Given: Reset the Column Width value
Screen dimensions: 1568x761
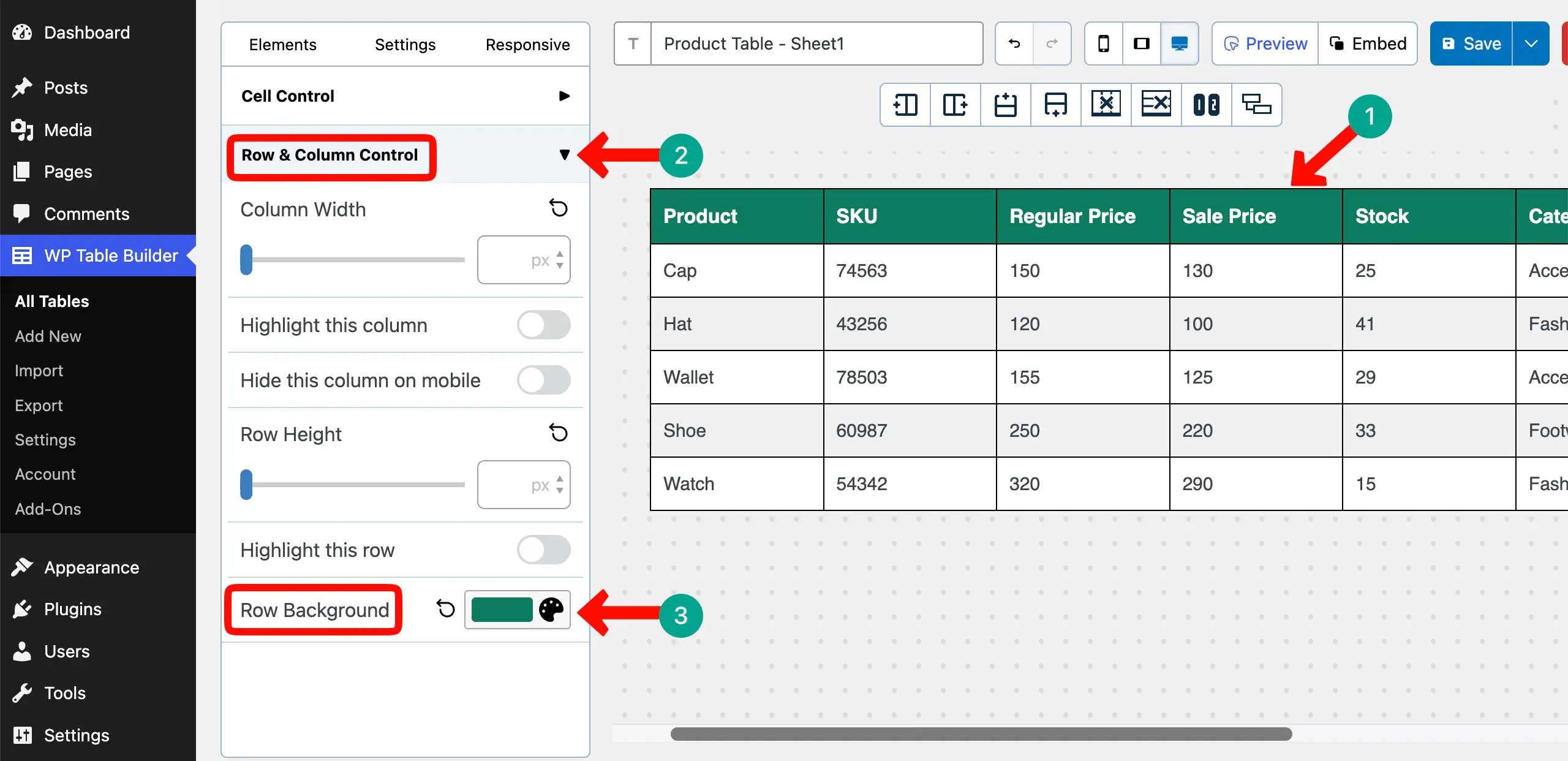Looking at the screenshot, I should tap(558, 208).
